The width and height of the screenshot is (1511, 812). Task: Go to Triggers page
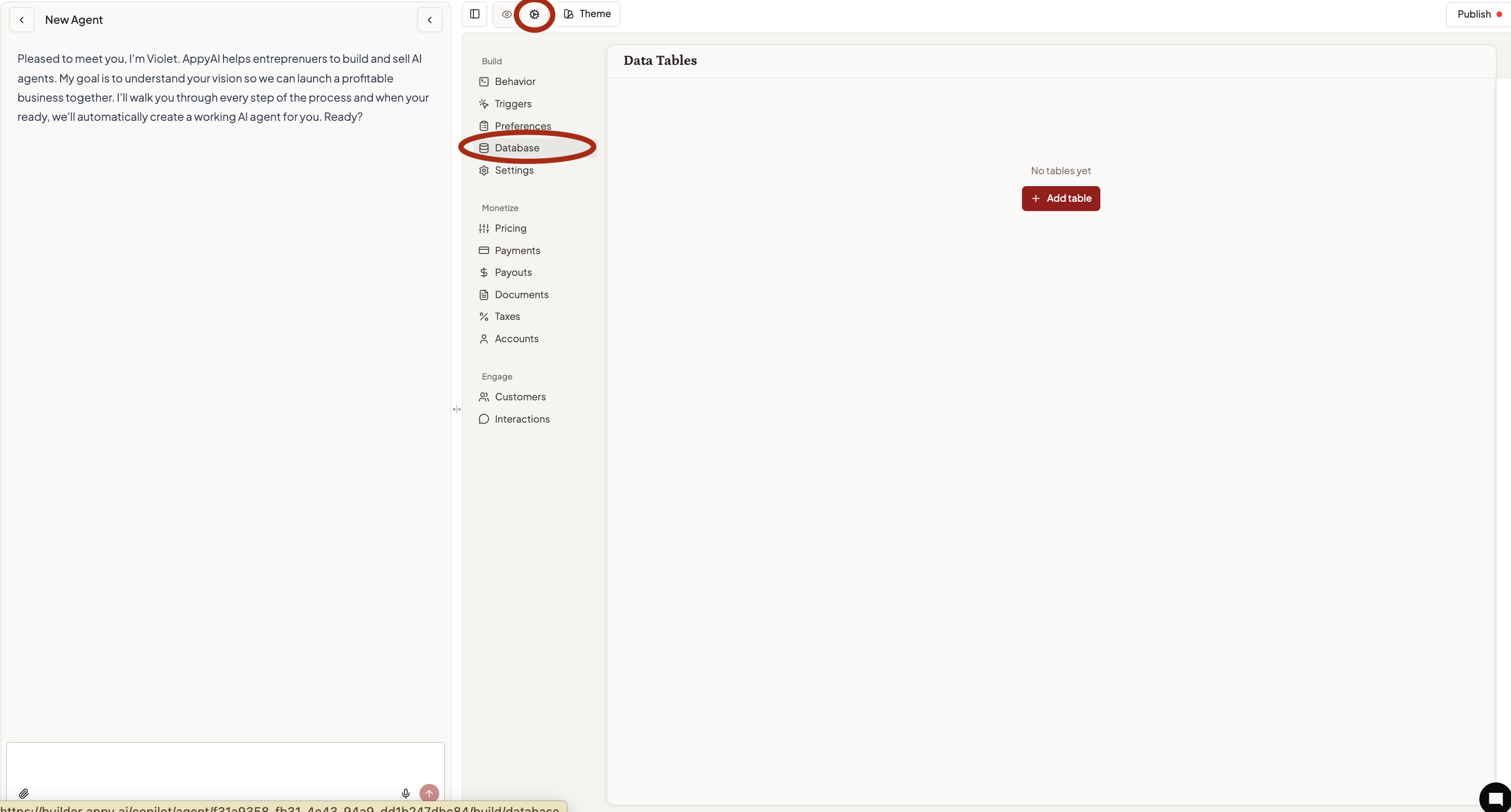[x=513, y=104]
